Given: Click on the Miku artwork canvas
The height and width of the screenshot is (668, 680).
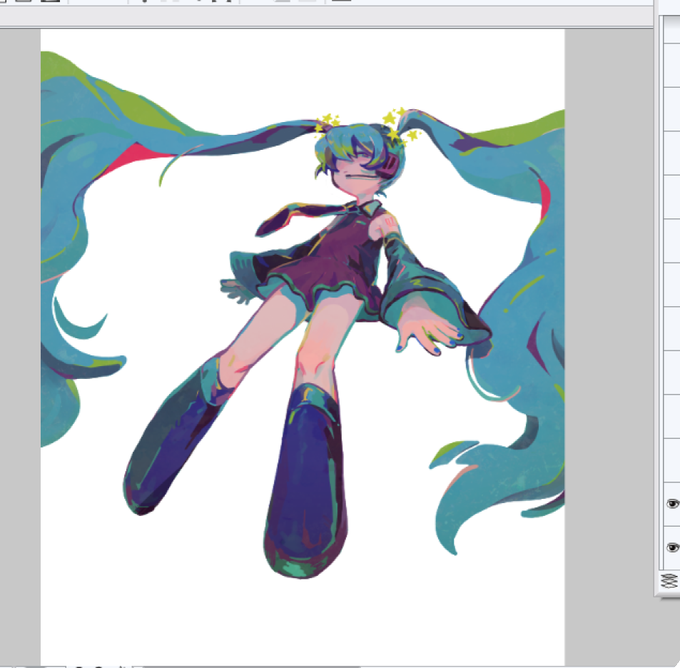Looking at the screenshot, I should point(303,347).
